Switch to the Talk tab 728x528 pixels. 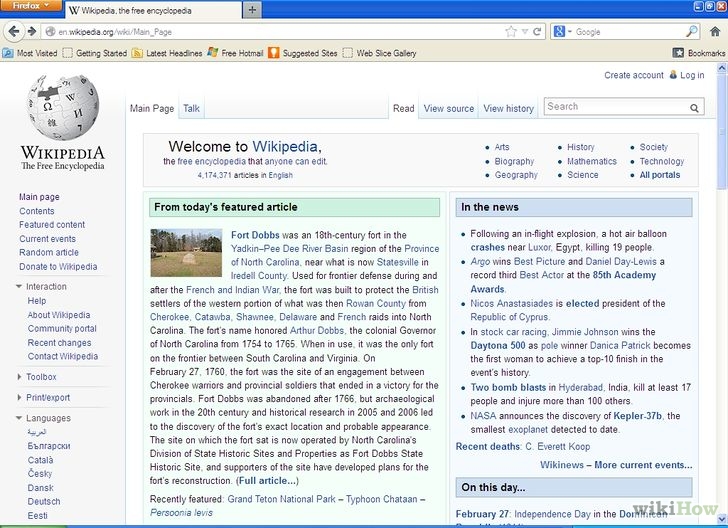191,108
